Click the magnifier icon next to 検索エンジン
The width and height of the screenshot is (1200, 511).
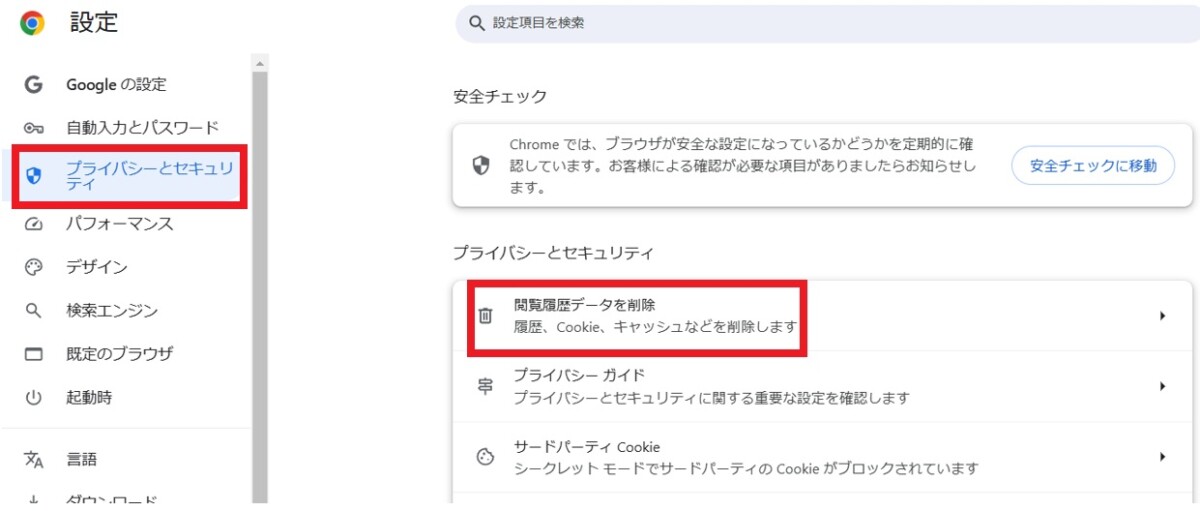click(34, 311)
